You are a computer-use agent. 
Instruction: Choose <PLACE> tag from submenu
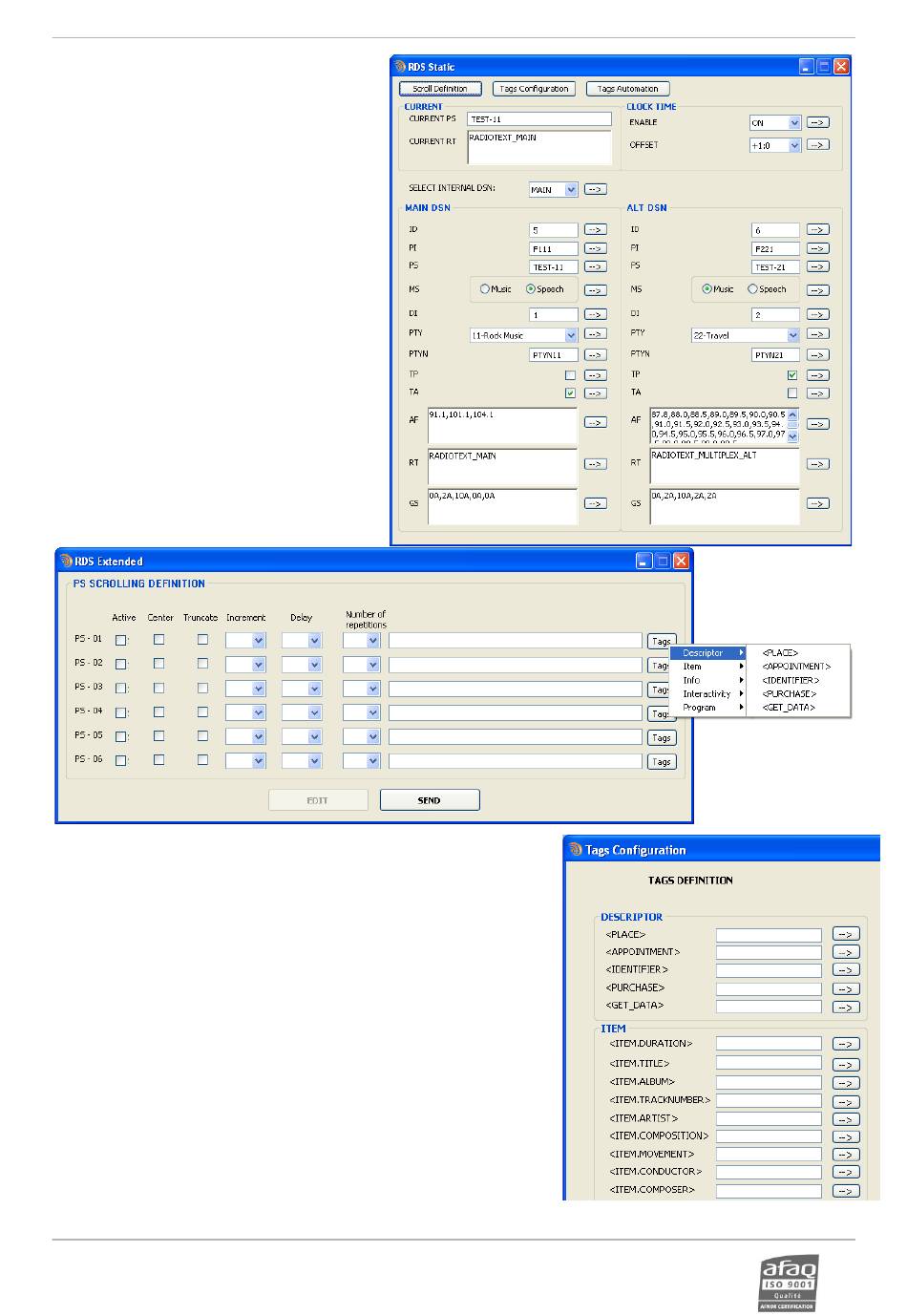780,653
